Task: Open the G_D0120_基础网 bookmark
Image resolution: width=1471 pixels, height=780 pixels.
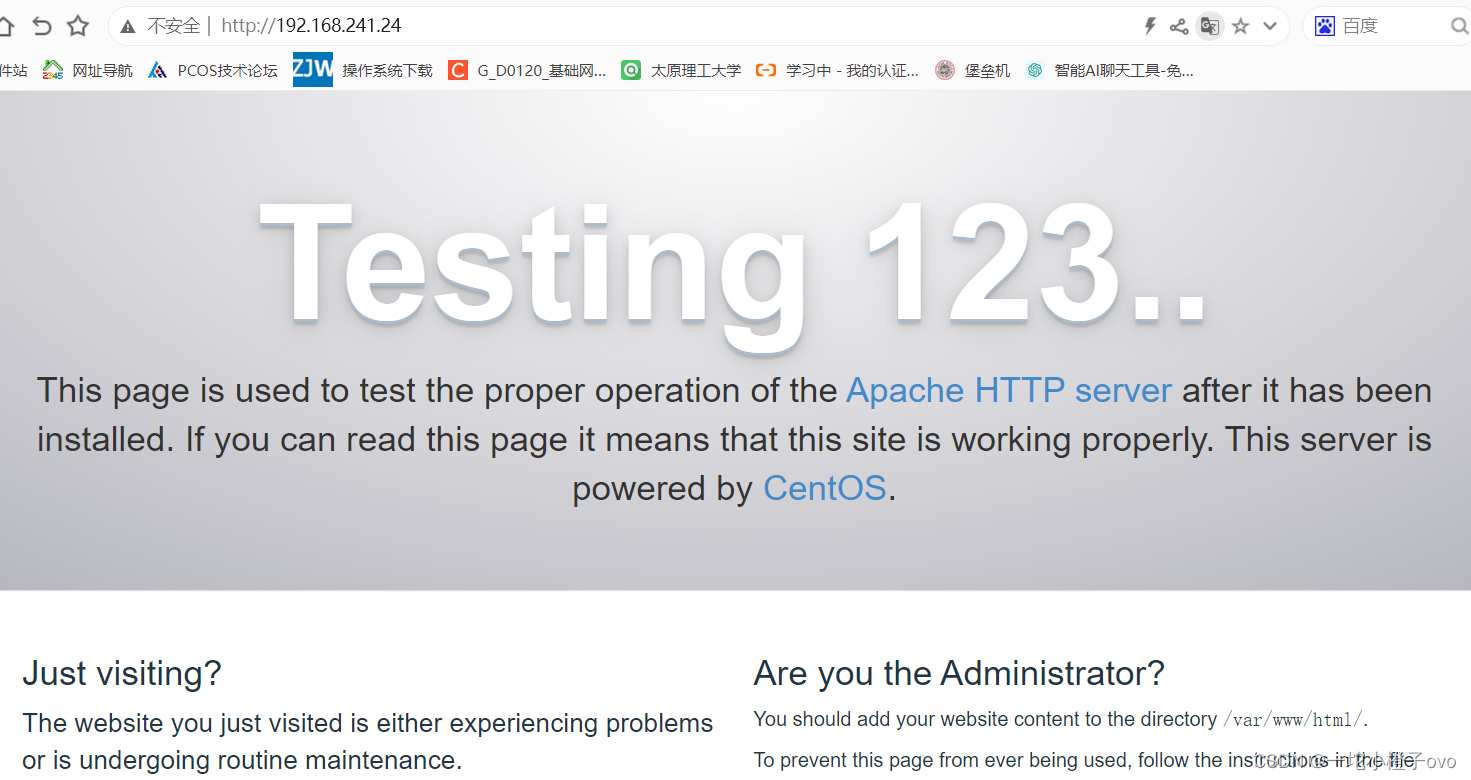Action: pos(527,70)
